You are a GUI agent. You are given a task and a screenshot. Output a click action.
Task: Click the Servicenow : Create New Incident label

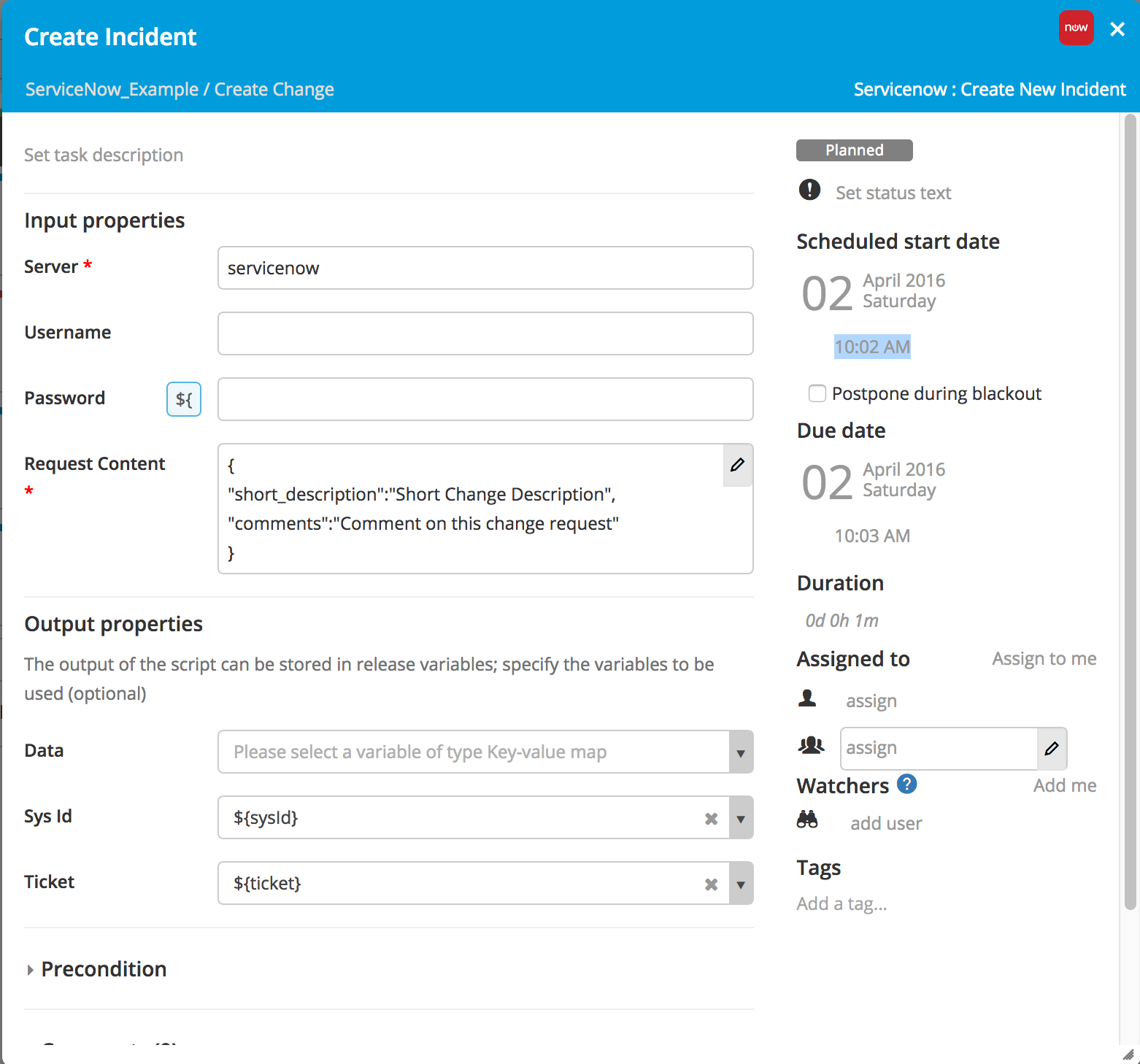pos(990,89)
